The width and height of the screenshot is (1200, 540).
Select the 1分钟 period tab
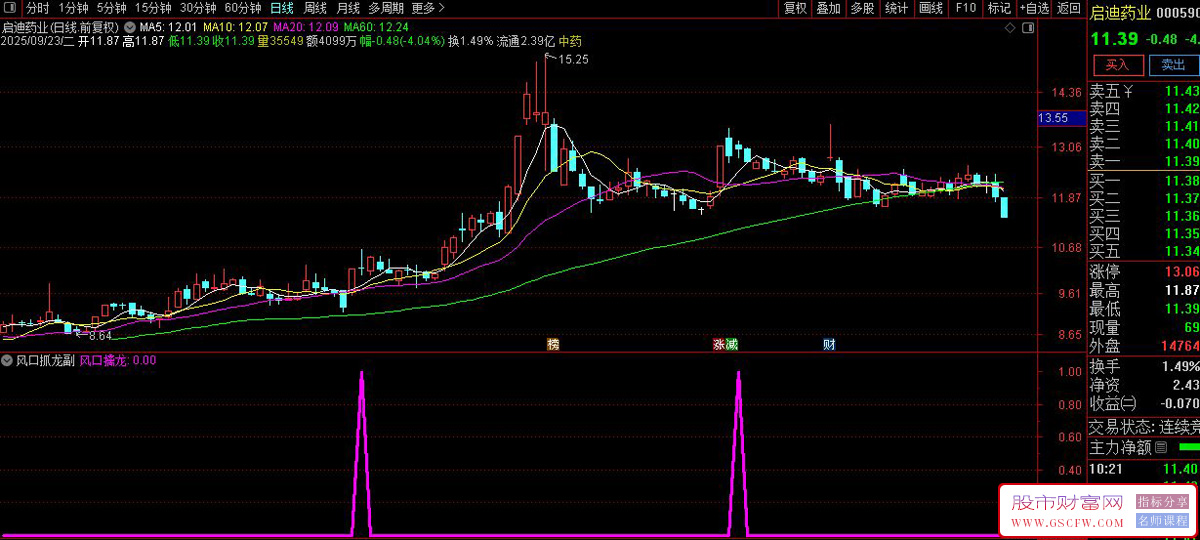[x=74, y=8]
